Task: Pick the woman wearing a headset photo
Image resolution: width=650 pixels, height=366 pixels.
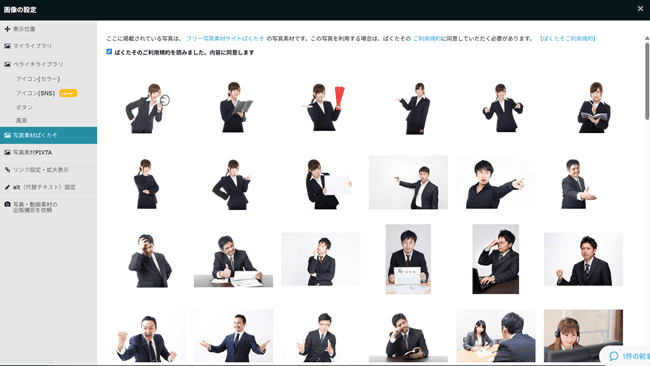Action: click(x=583, y=336)
